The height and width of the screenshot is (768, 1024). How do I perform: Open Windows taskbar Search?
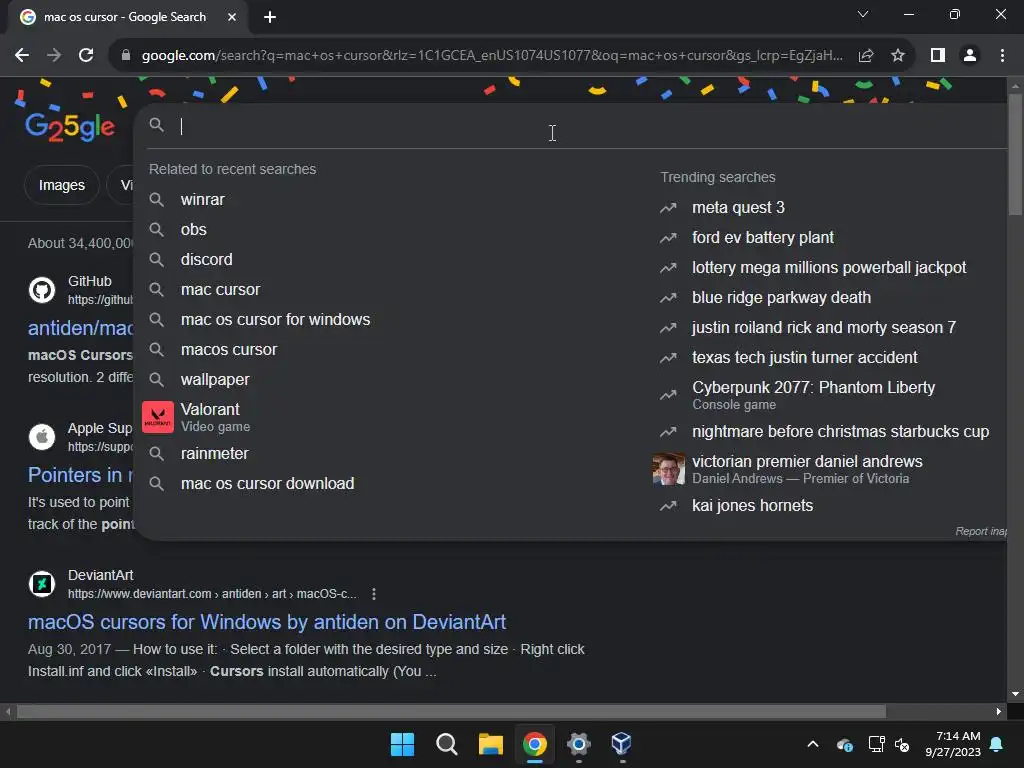447,744
